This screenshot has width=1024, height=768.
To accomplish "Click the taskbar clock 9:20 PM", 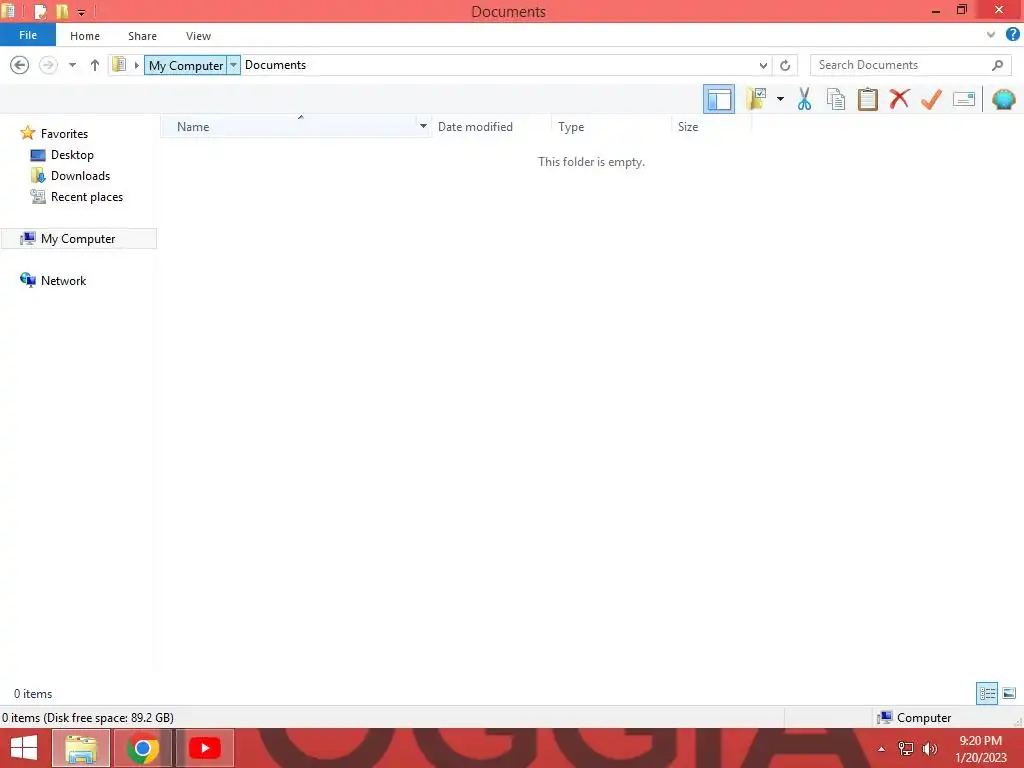I will pyautogui.click(x=980, y=741).
